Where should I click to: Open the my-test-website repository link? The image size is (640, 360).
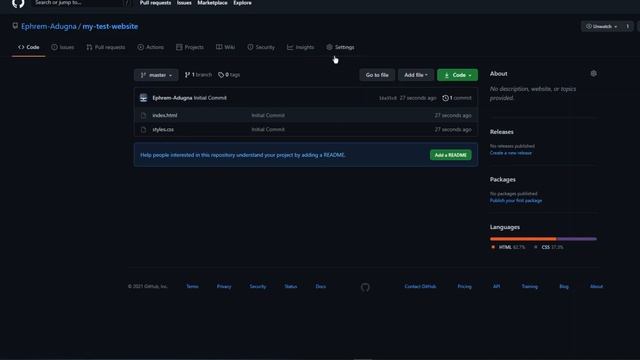110,26
